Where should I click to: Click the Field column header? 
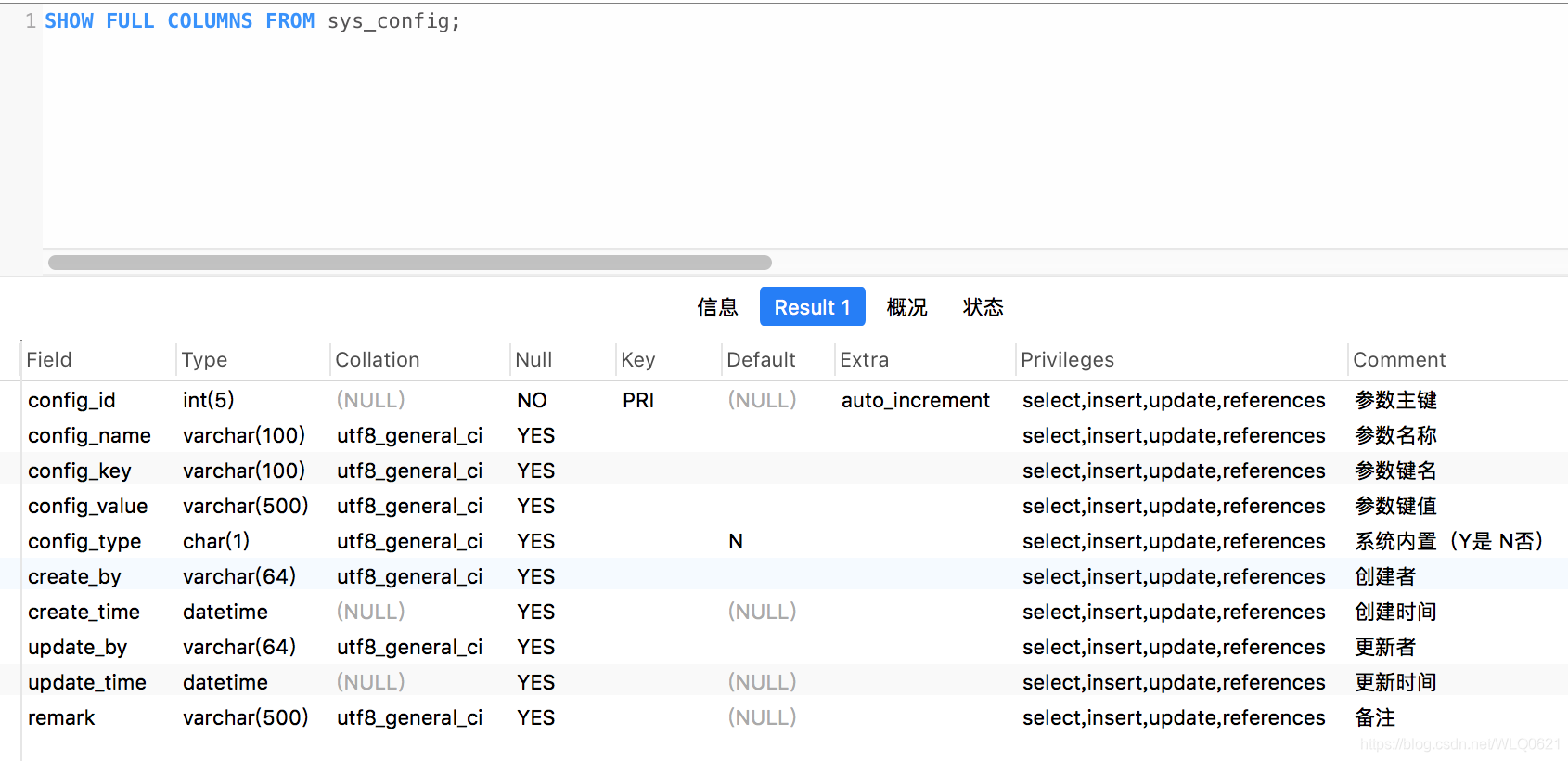pyautogui.click(x=49, y=359)
